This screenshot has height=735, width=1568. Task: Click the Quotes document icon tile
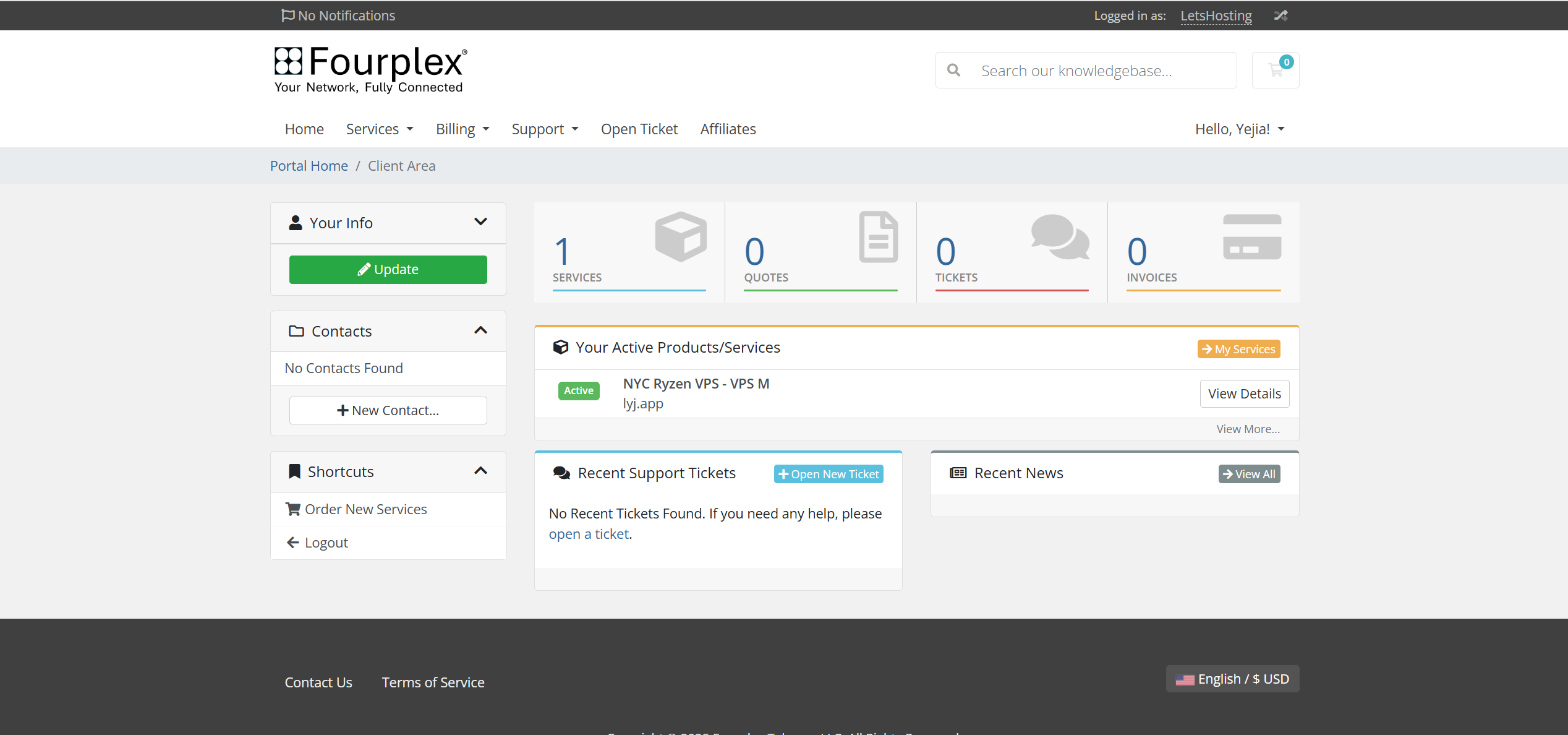pyautogui.click(x=879, y=237)
